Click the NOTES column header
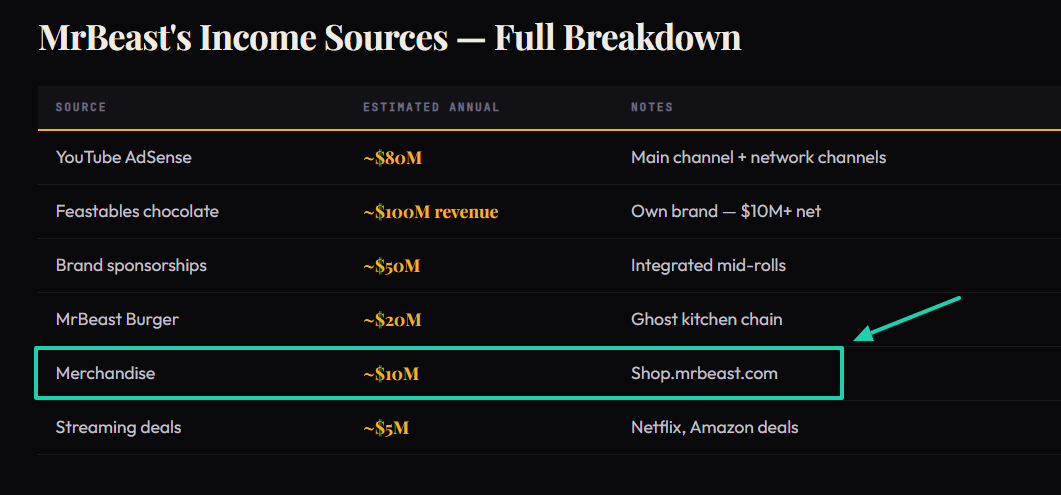This screenshot has height=495, width=1061. pyautogui.click(x=652, y=107)
